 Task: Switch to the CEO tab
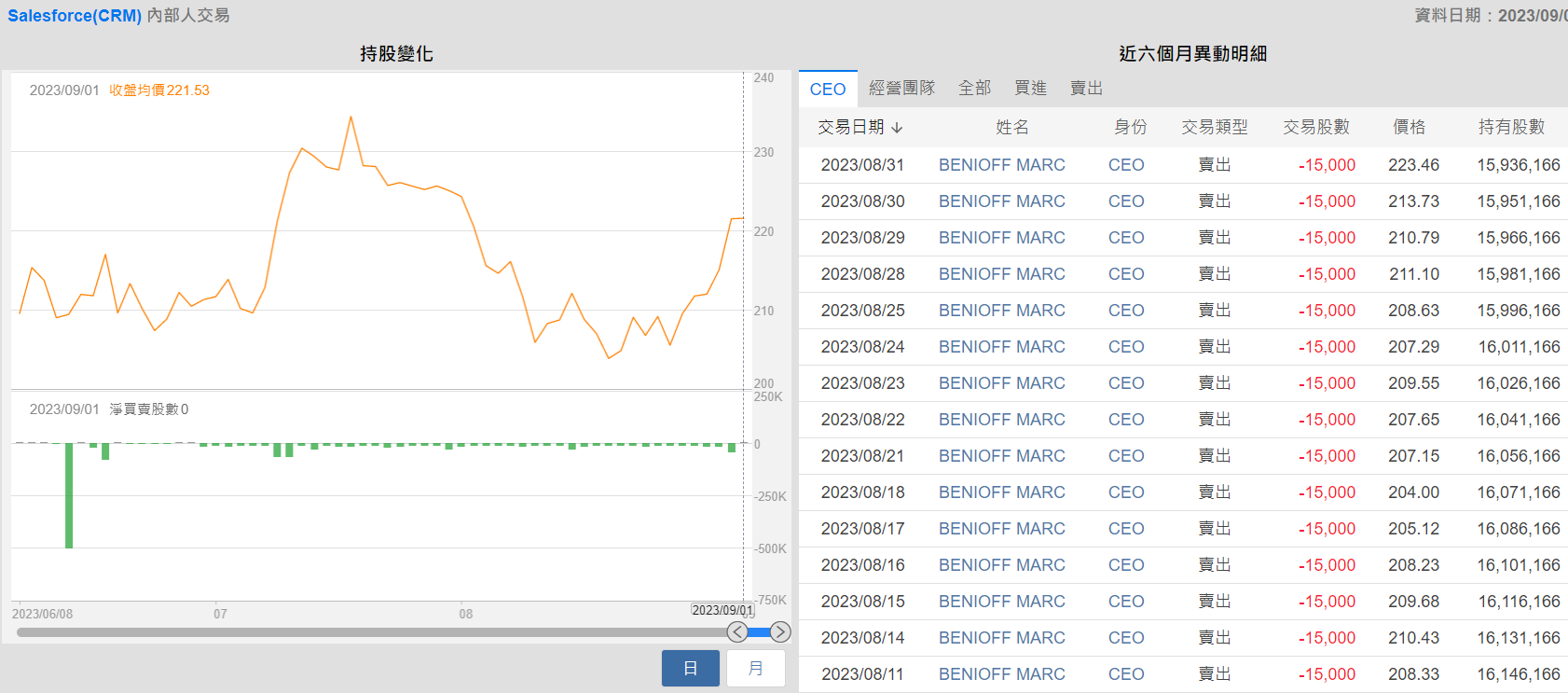click(x=827, y=89)
